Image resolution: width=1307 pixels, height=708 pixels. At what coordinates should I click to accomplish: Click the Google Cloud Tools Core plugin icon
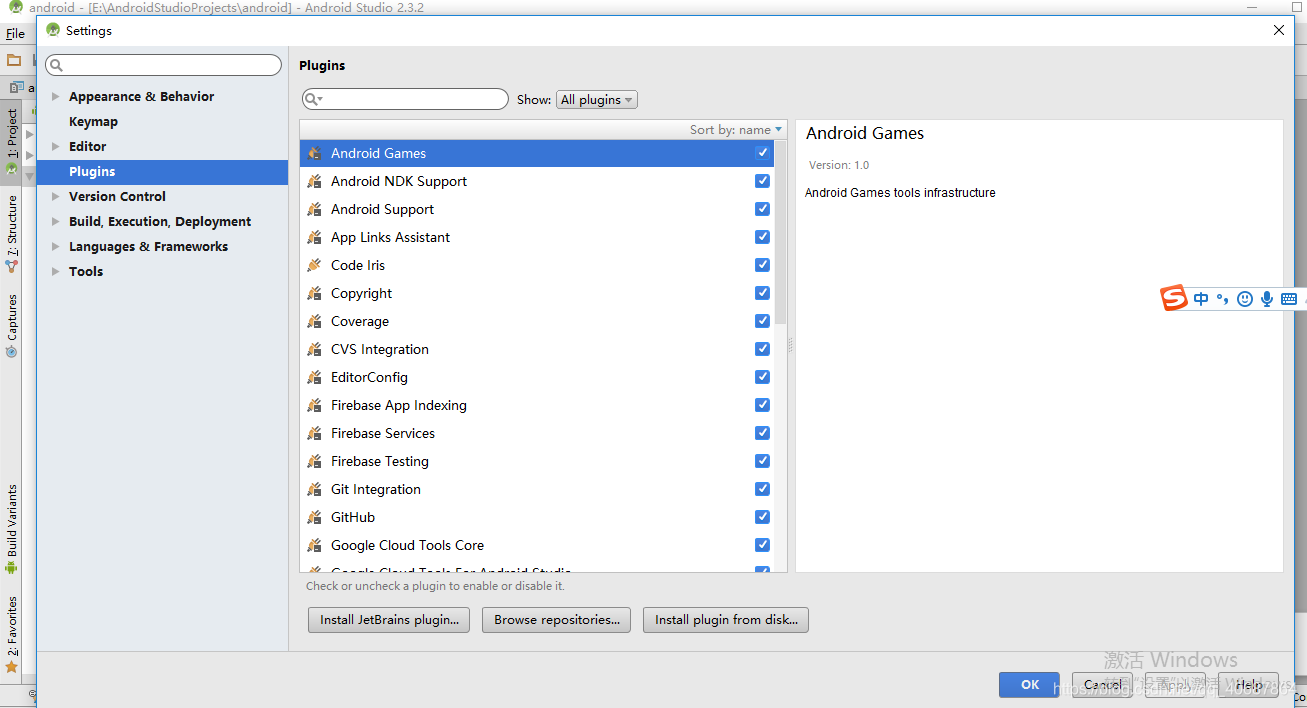[315, 545]
